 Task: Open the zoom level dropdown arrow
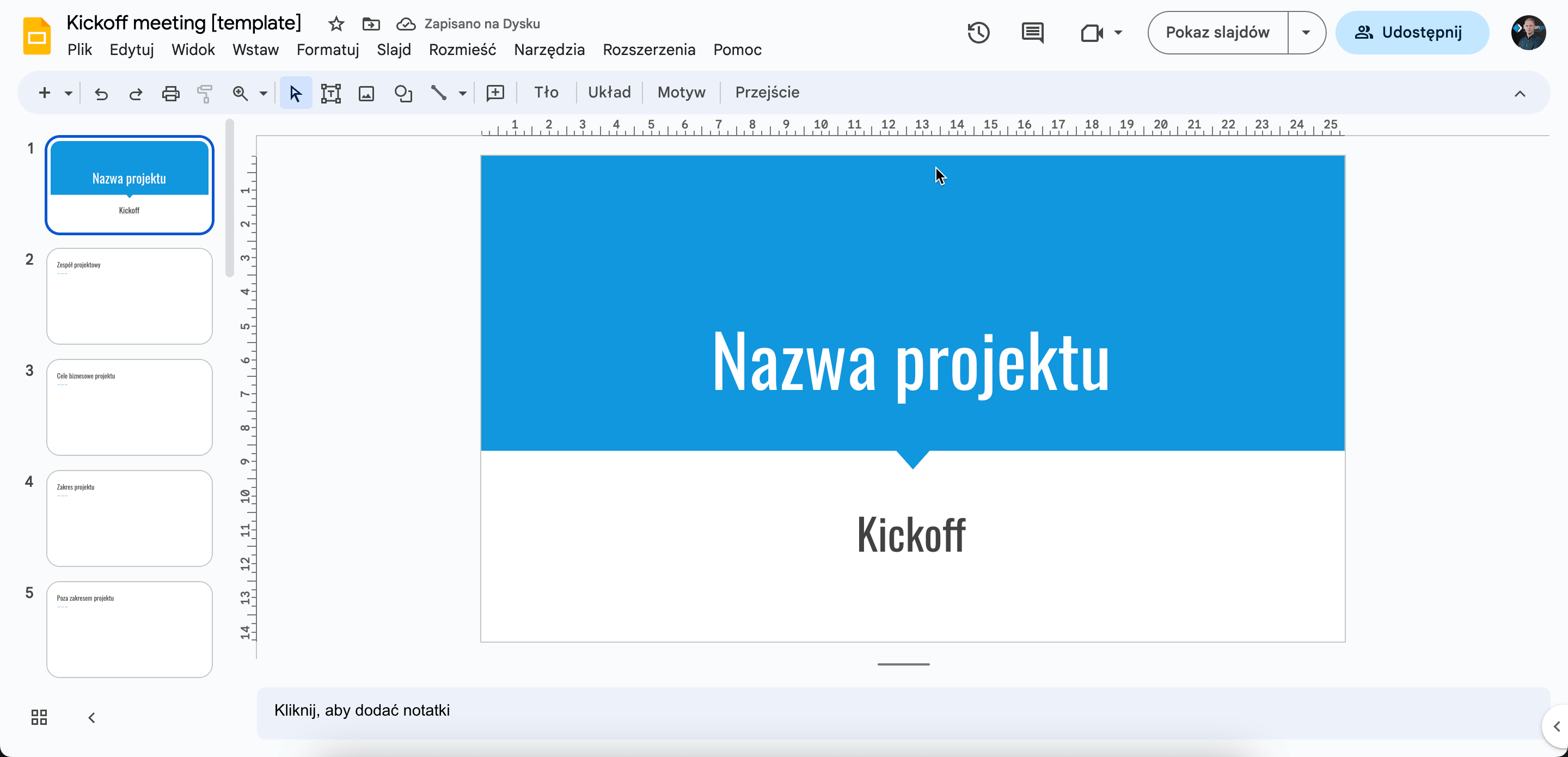click(x=264, y=94)
